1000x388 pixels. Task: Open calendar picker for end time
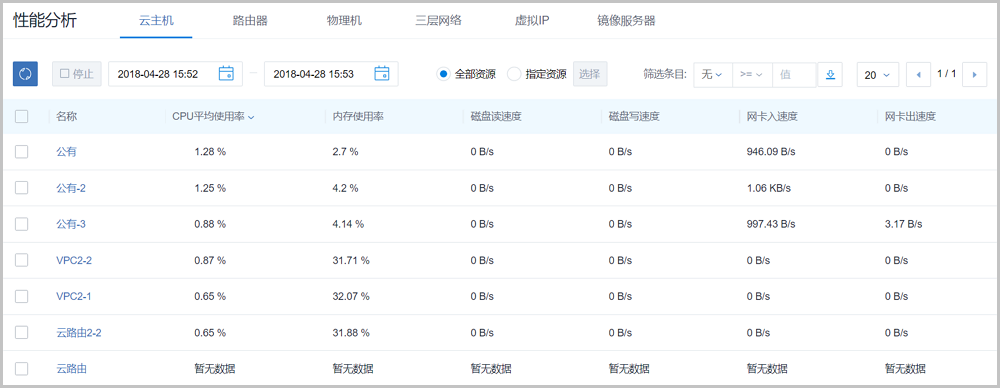tap(381, 73)
